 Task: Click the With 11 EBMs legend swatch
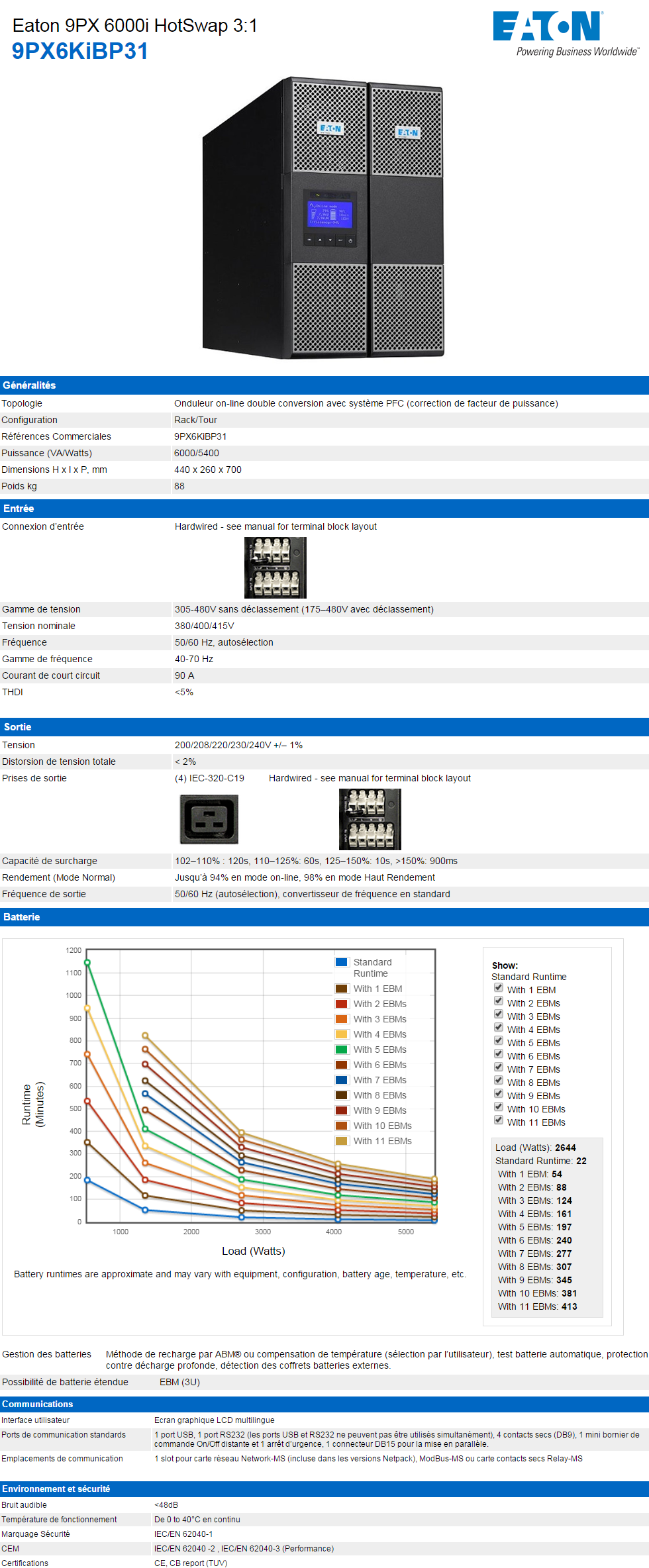pos(342,1141)
